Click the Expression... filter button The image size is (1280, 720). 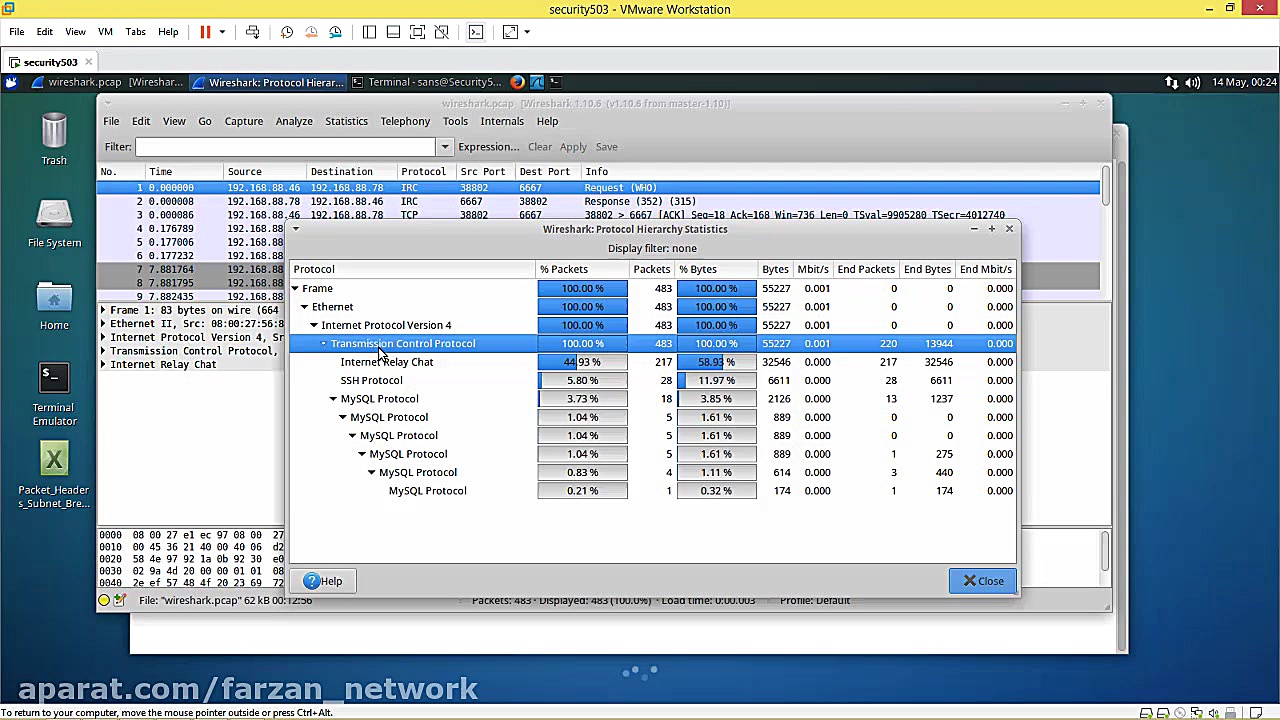point(488,147)
